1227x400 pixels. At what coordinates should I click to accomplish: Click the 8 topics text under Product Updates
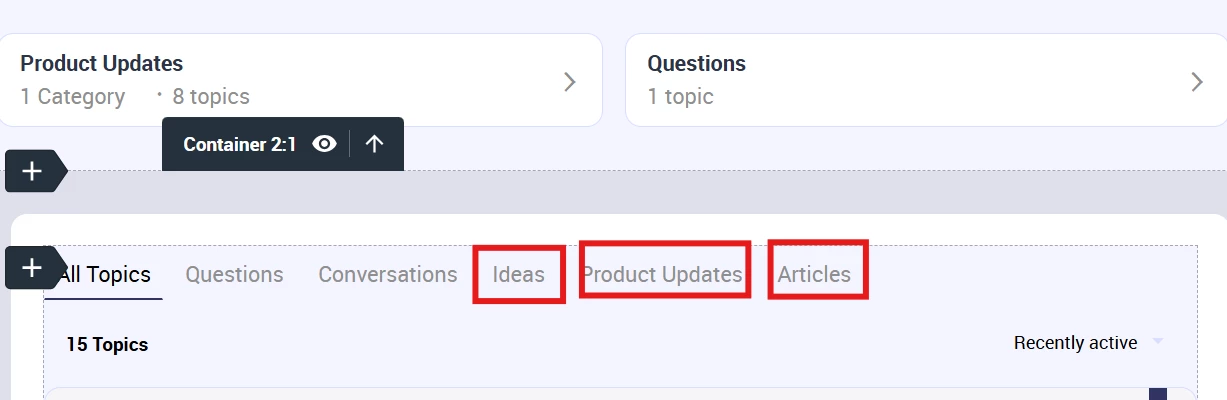pyautogui.click(x=210, y=97)
